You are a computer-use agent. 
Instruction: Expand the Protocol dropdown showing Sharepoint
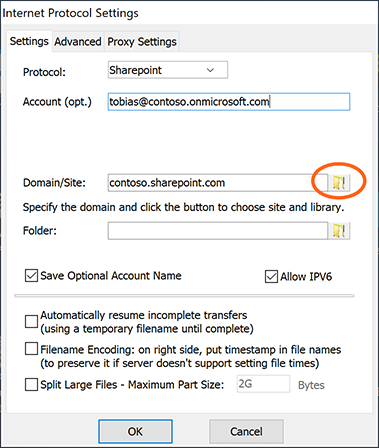coord(168,70)
